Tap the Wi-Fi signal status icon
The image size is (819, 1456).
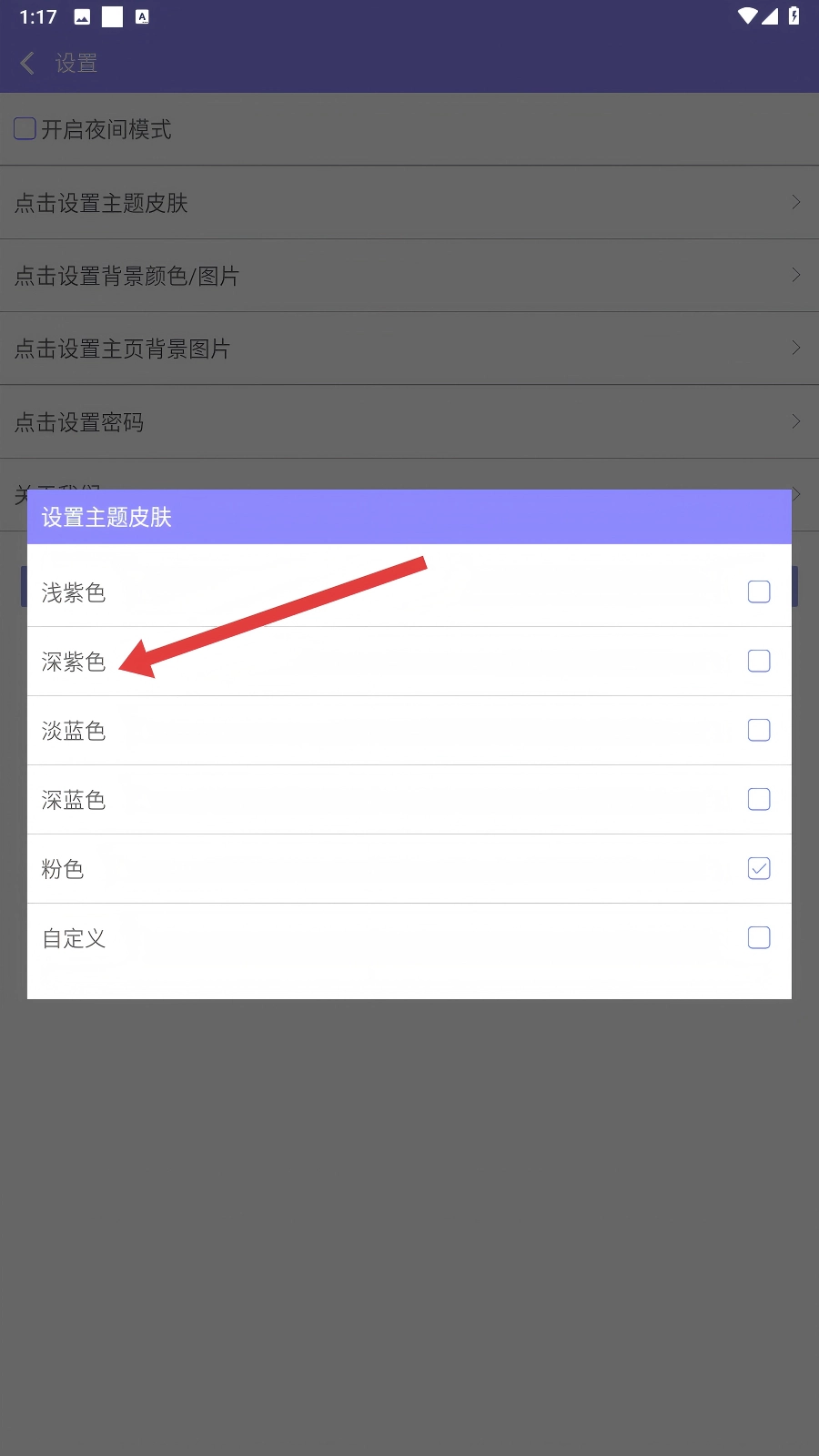click(x=748, y=15)
